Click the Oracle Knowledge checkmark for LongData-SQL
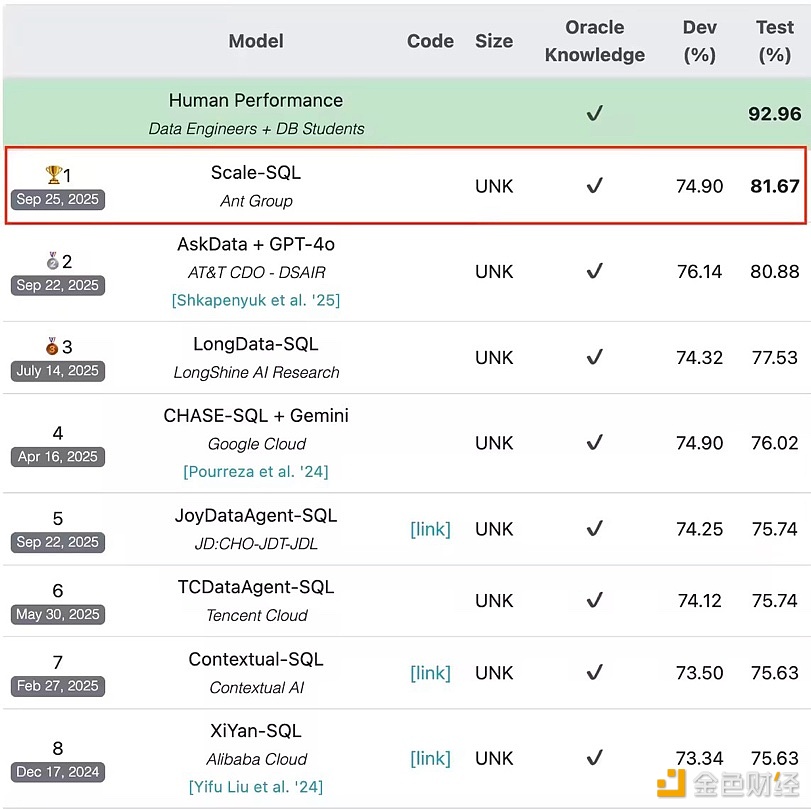Viewport: 811px width, 809px height. point(594,357)
